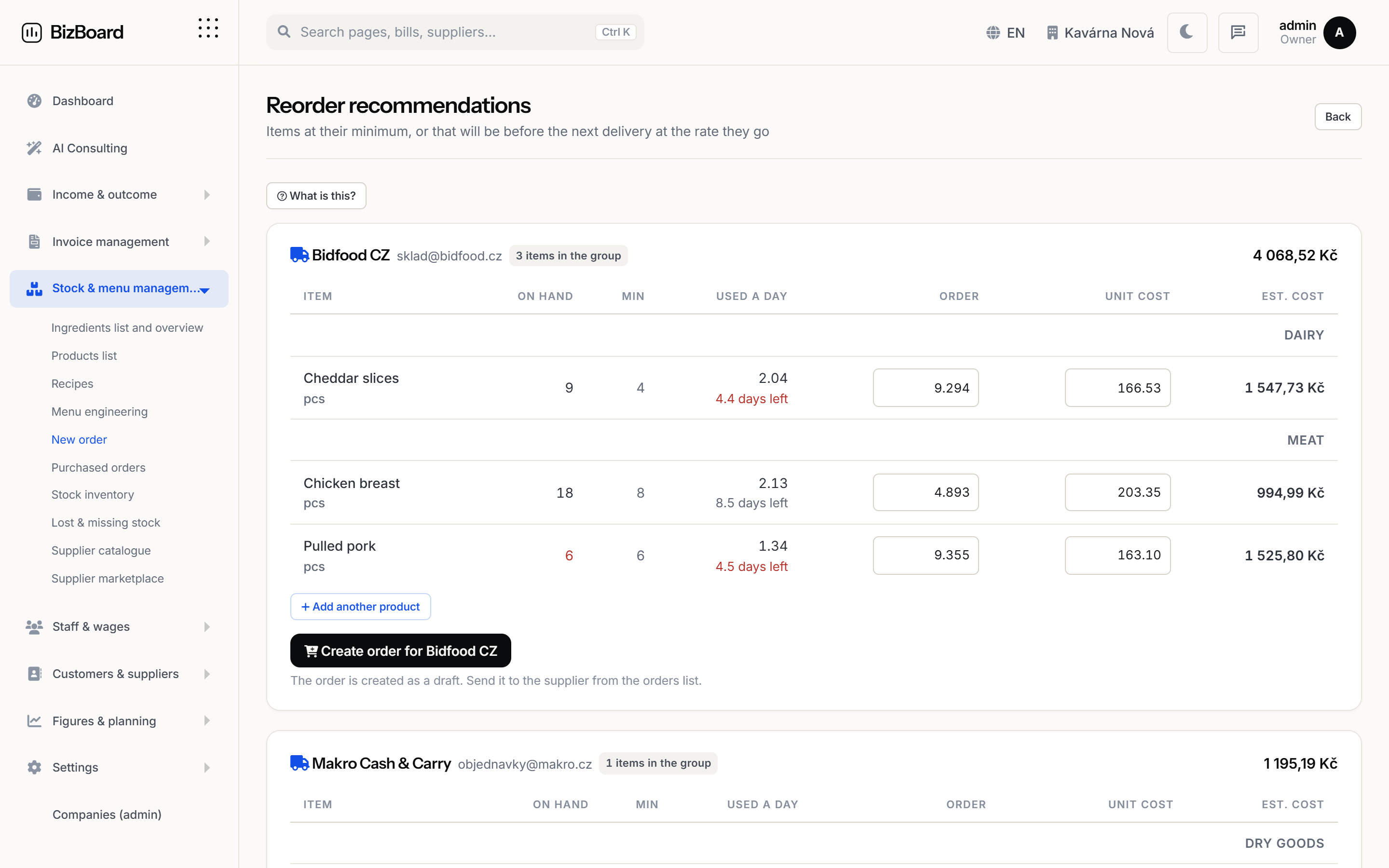
Task: Click Add another product for Bidfood
Action: pos(360,607)
